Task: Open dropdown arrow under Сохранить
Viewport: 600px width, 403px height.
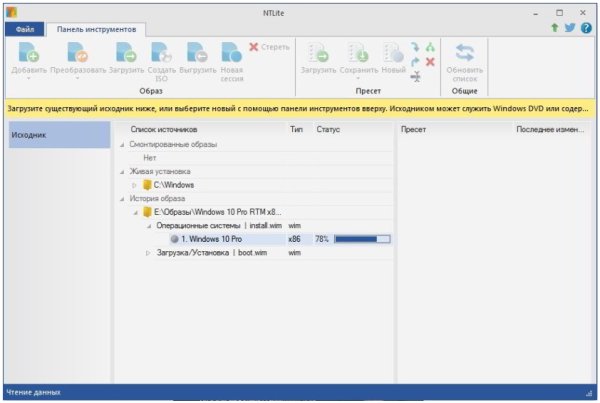Action: pyautogui.click(x=358, y=79)
